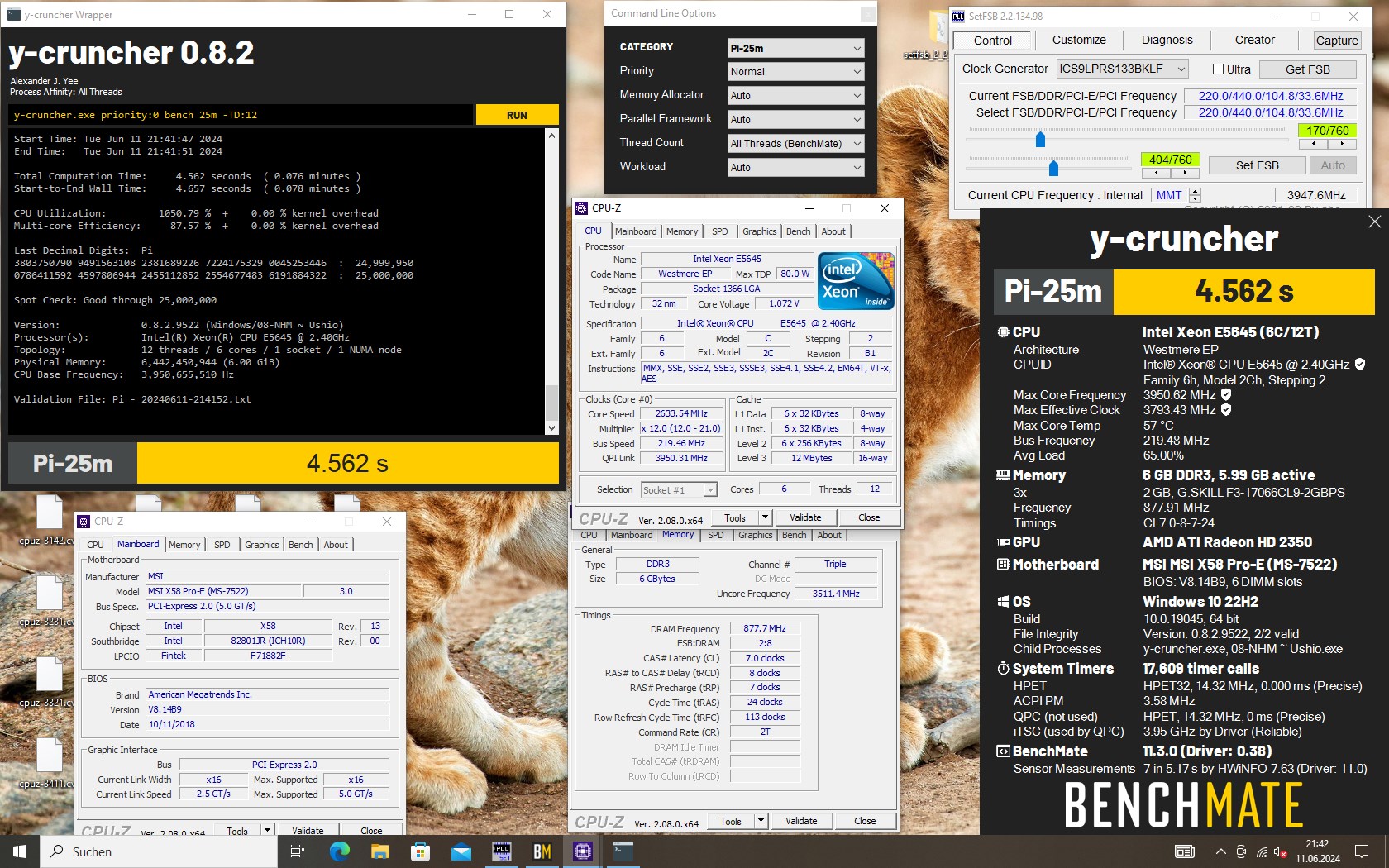Viewport: 1389px width, 868px height.
Task: Open the volume tray icon
Action: click(x=1281, y=851)
